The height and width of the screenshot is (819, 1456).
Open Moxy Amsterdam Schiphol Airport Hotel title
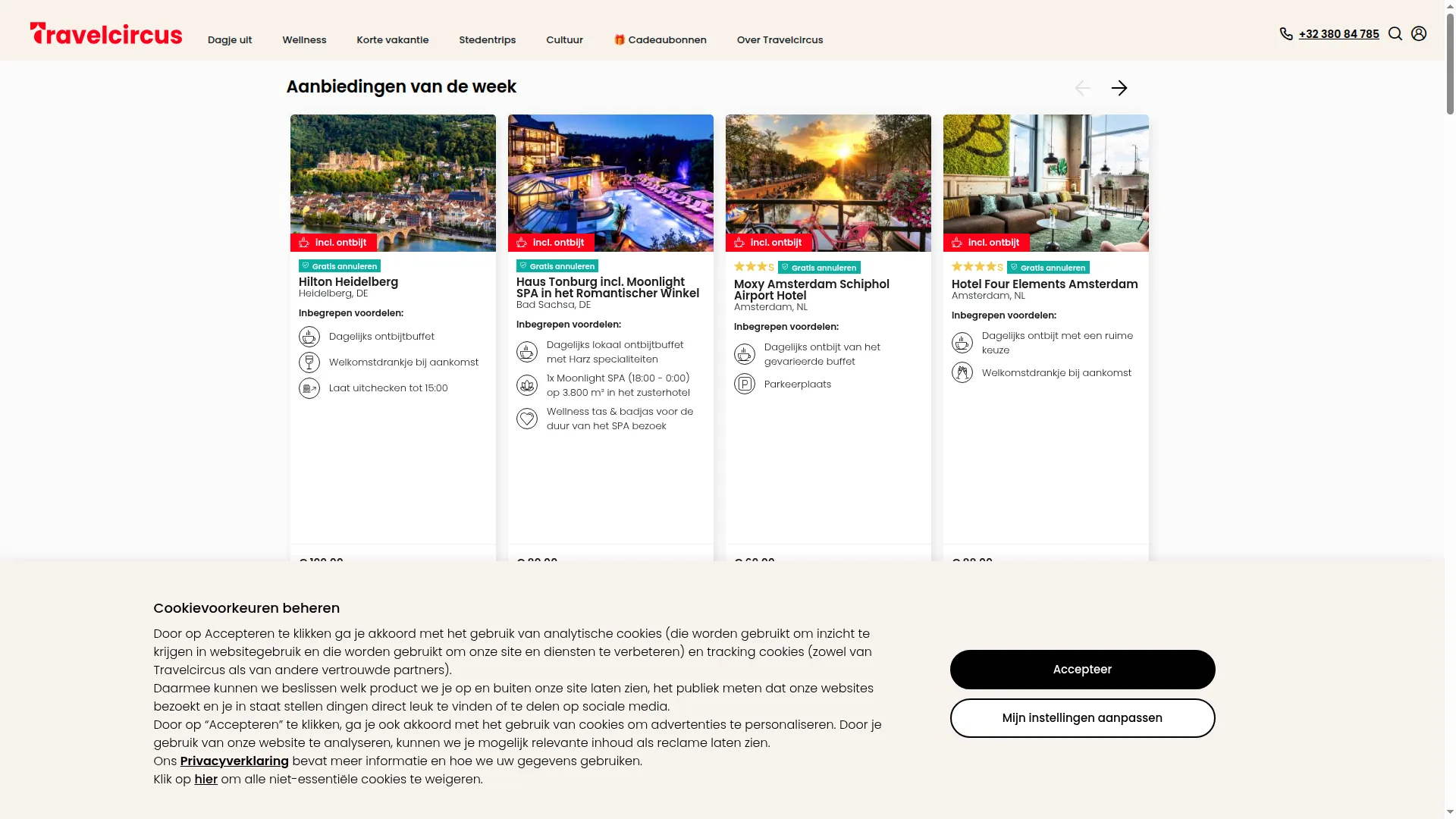(x=811, y=290)
